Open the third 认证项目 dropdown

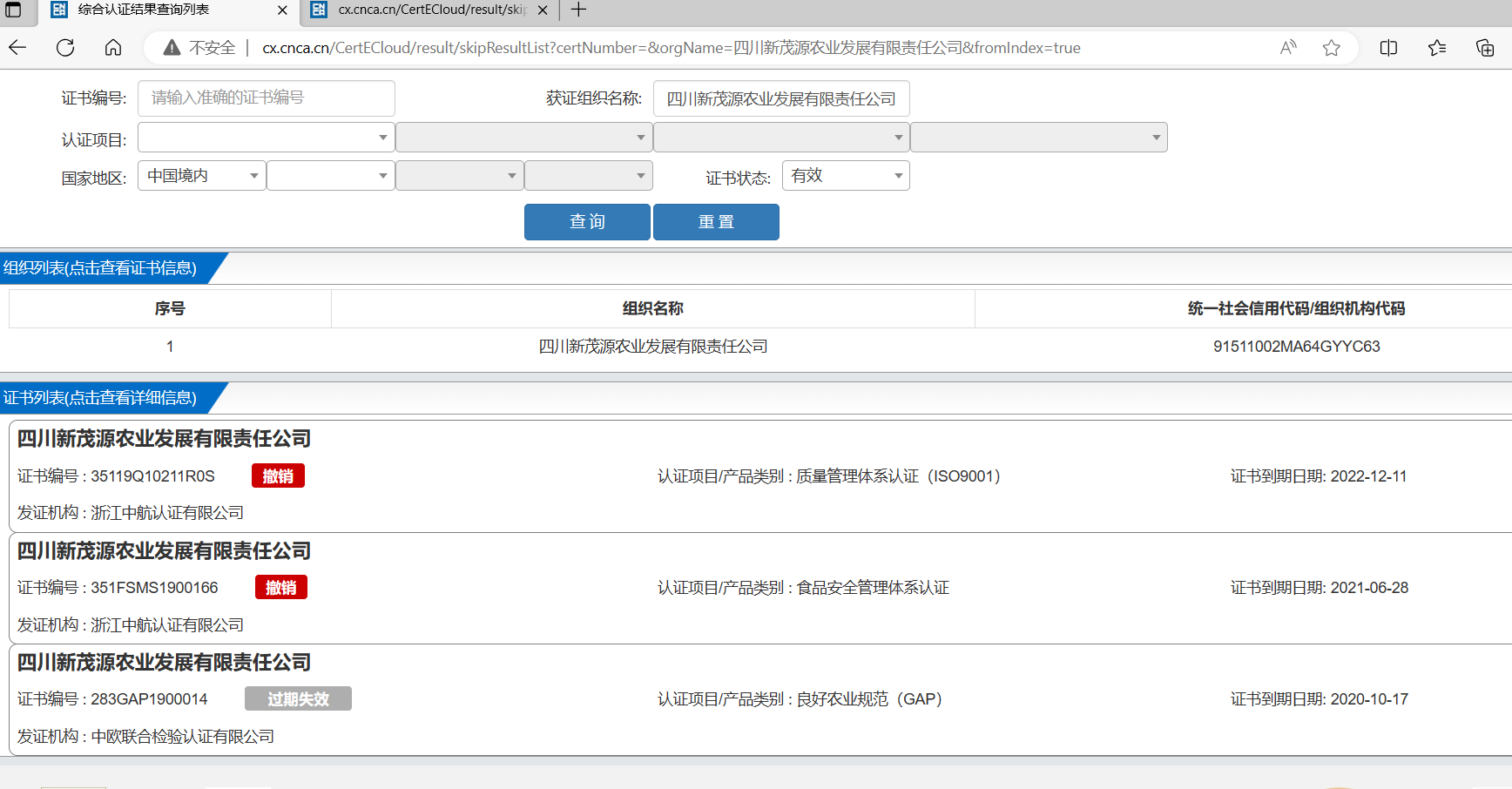pos(781,138)
